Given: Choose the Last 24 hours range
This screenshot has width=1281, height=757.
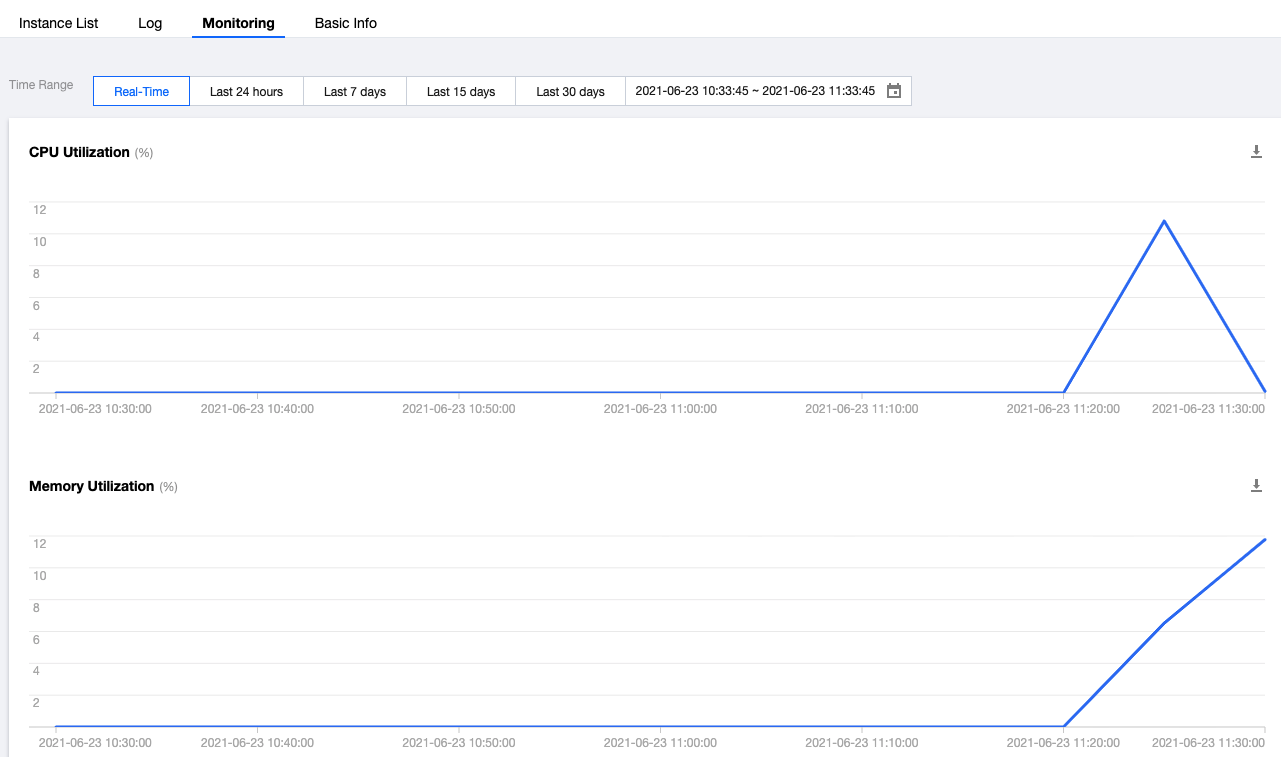Looking at the screenshot, I should click(246, 91).
